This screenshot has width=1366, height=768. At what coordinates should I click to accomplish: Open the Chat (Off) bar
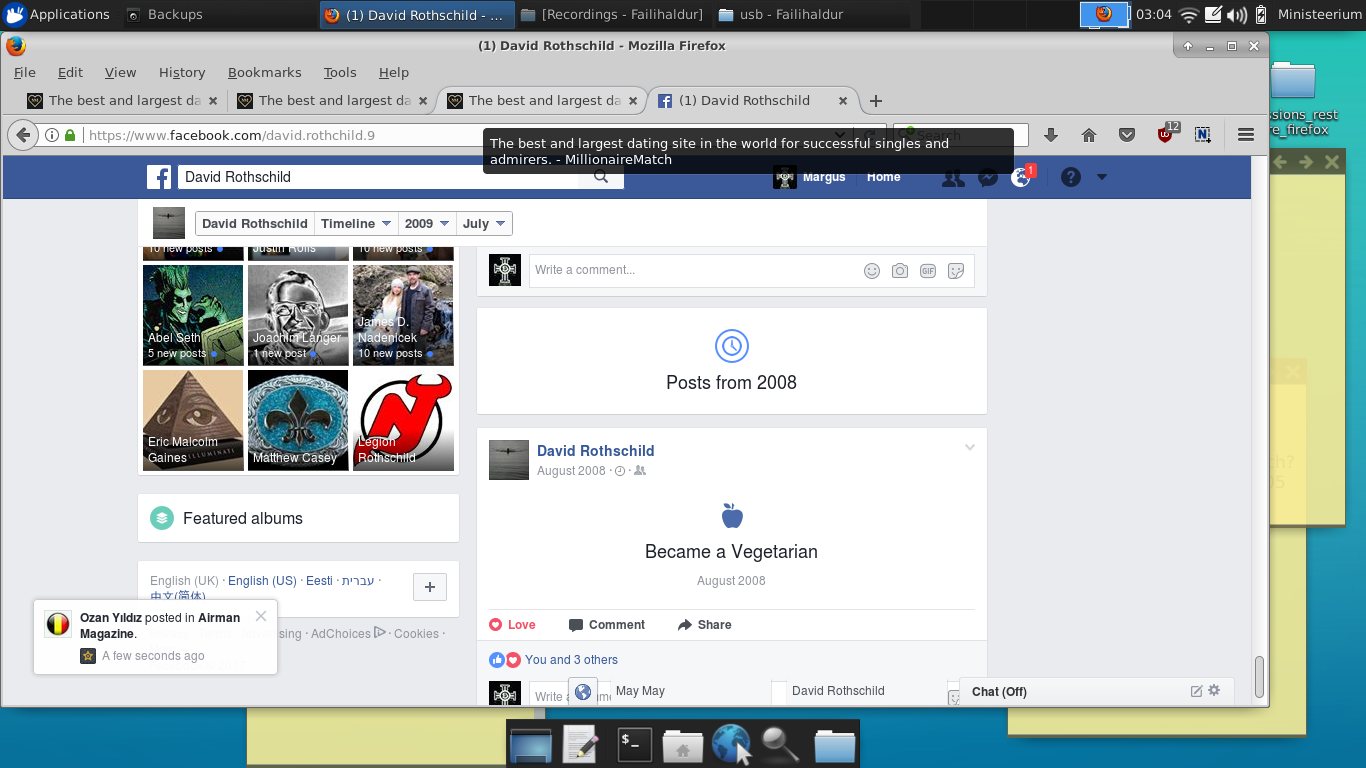[x=1096, y=691]
